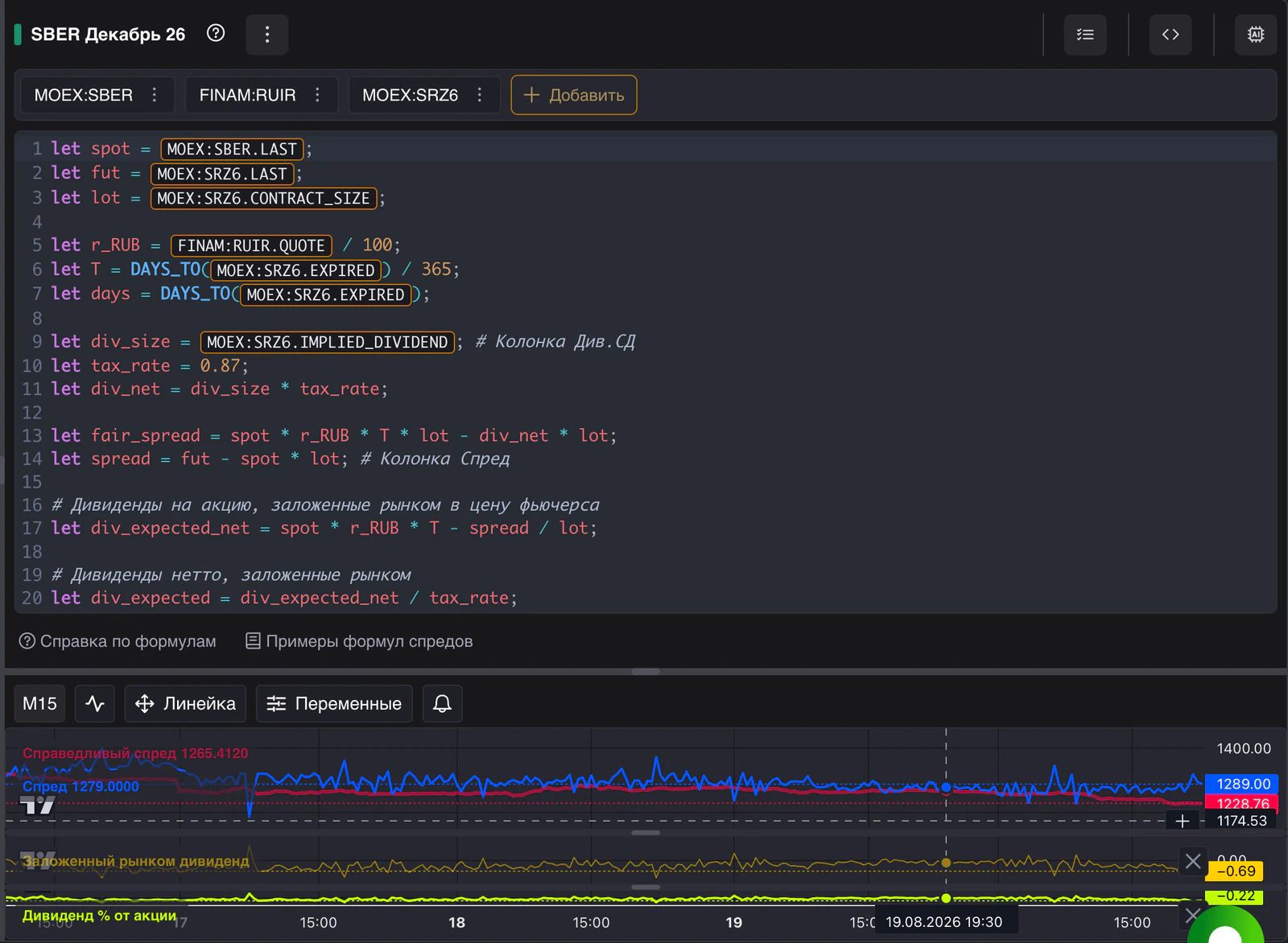This screenshot has width=1288, height=943.
Task: Click the red 1228.76 price label
Action: coord(1243,803)
